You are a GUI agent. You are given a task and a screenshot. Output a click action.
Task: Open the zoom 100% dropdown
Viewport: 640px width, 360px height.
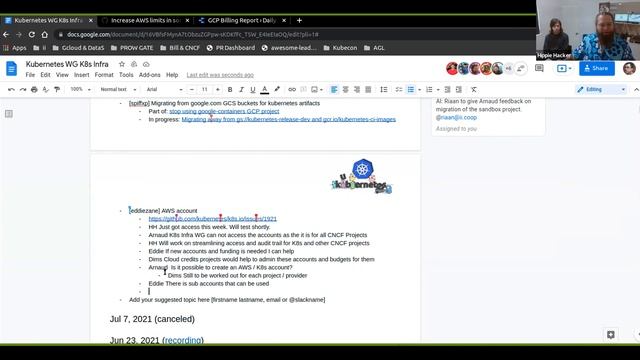80,89
